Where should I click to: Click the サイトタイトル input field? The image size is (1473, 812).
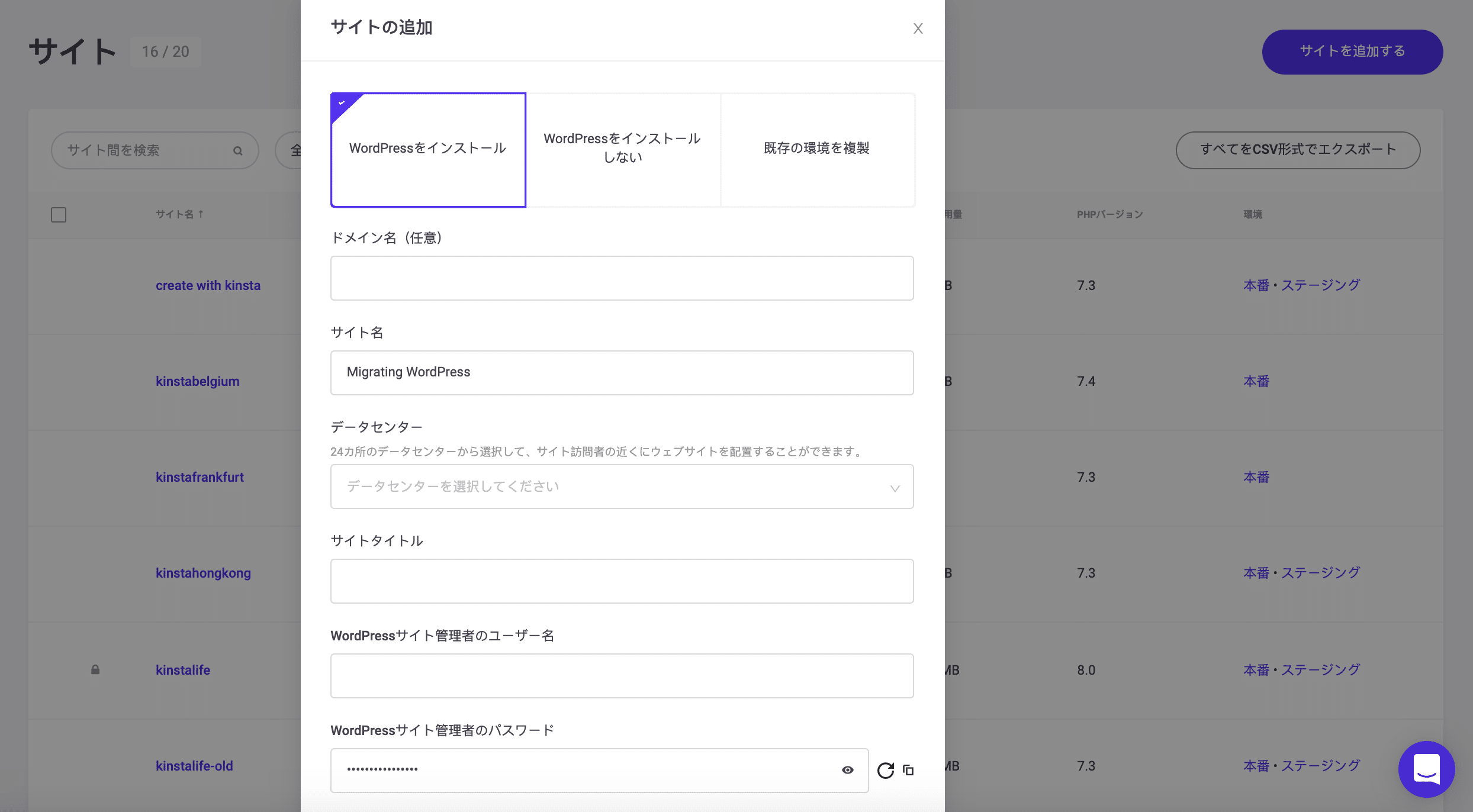click(x=622, y=581)
